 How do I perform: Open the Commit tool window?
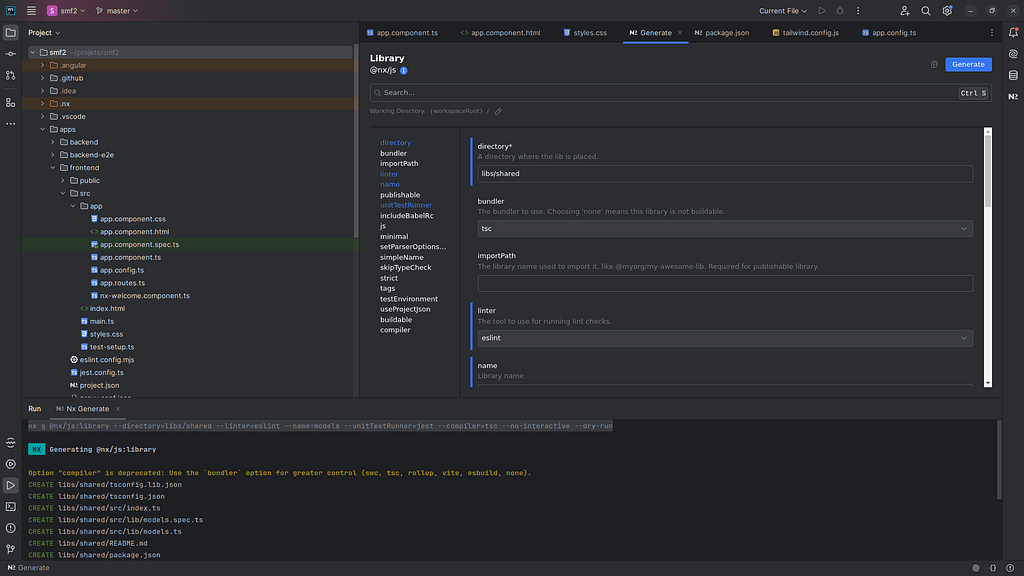pos(10,54)
